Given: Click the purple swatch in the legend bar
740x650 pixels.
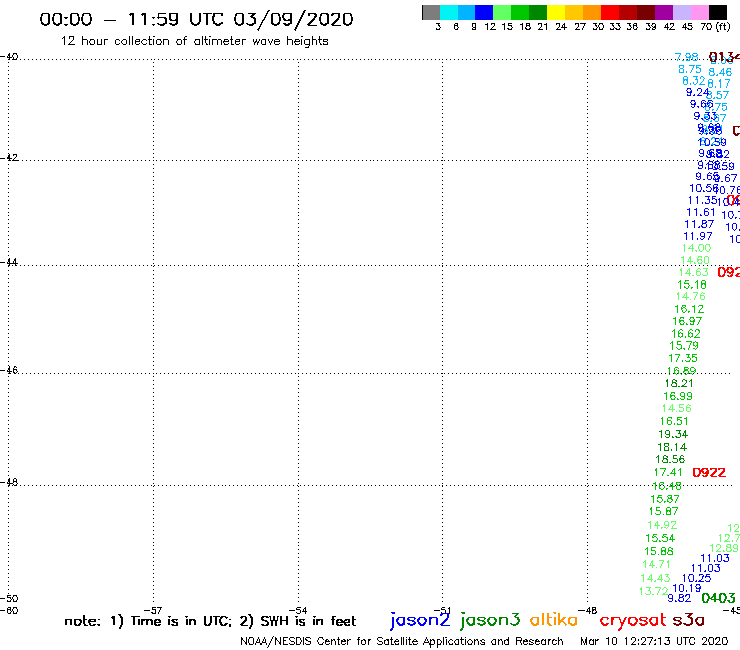Looking at the screenshot, I should [x=664, y=12].
